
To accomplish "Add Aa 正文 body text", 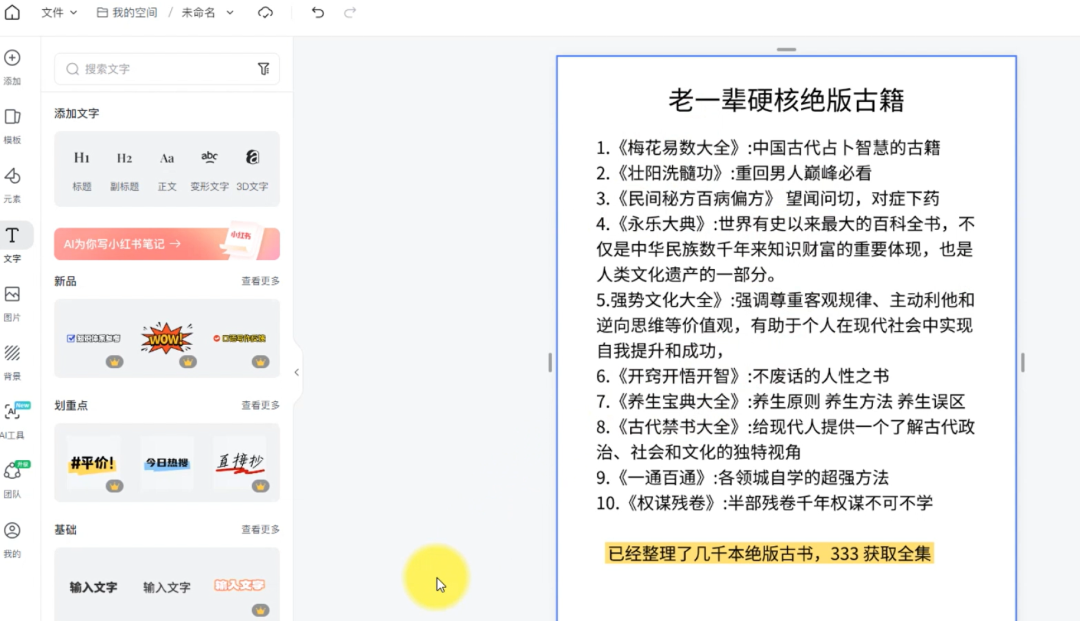I will [x=167, y=169].
